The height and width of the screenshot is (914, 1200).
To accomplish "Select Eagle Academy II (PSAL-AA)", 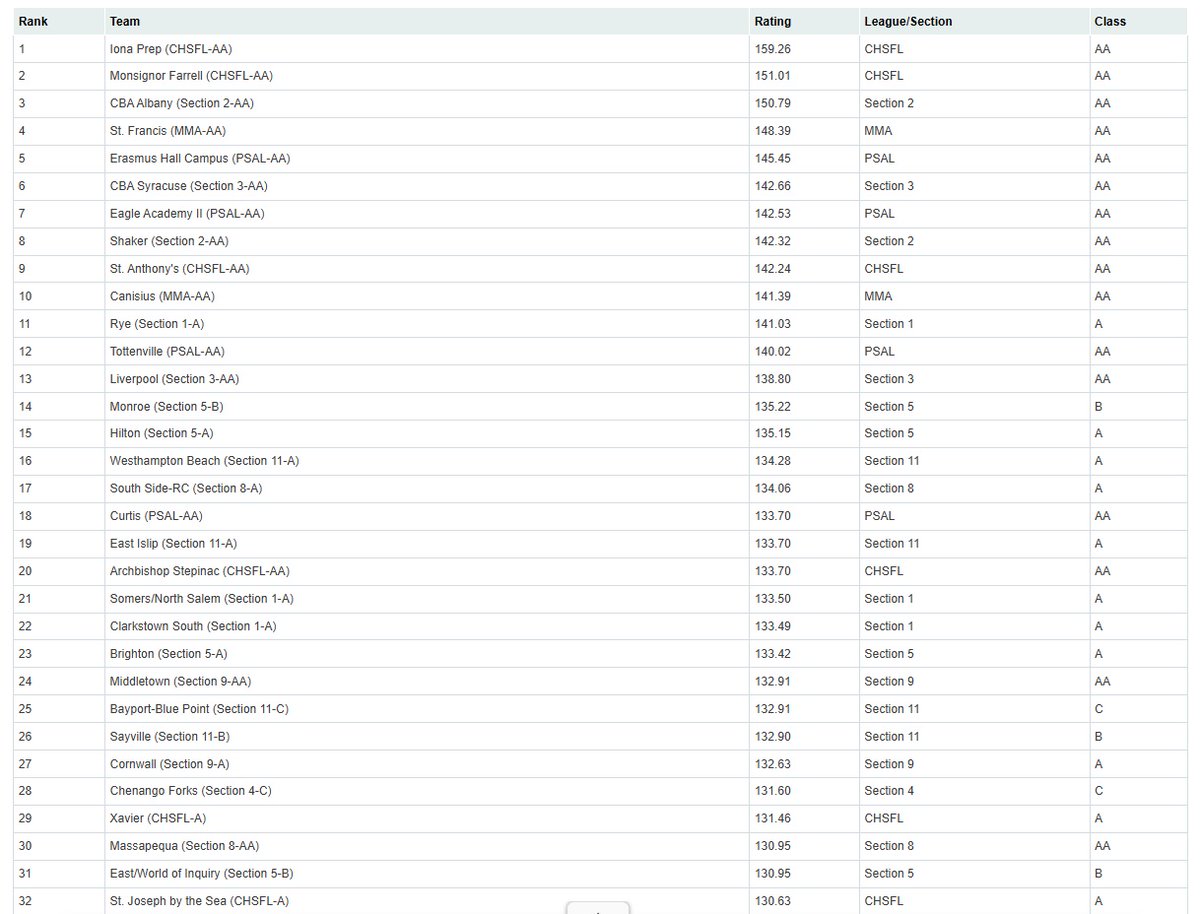I will [187, 213].
